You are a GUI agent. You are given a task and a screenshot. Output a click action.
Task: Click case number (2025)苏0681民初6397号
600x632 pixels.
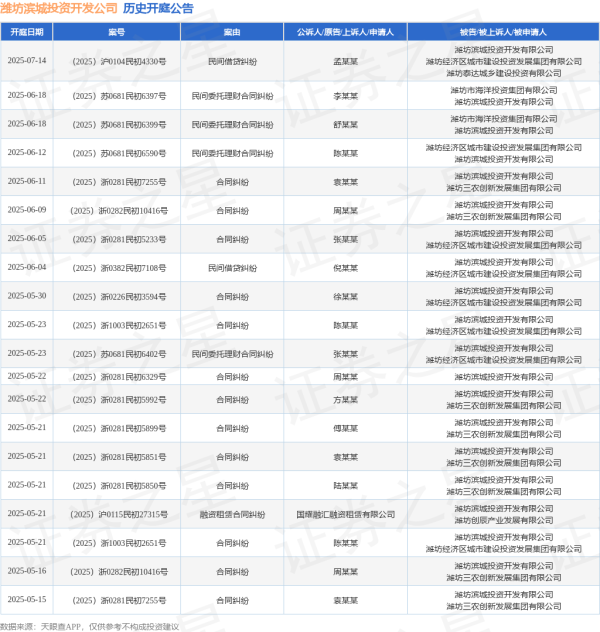coord(119,96)
